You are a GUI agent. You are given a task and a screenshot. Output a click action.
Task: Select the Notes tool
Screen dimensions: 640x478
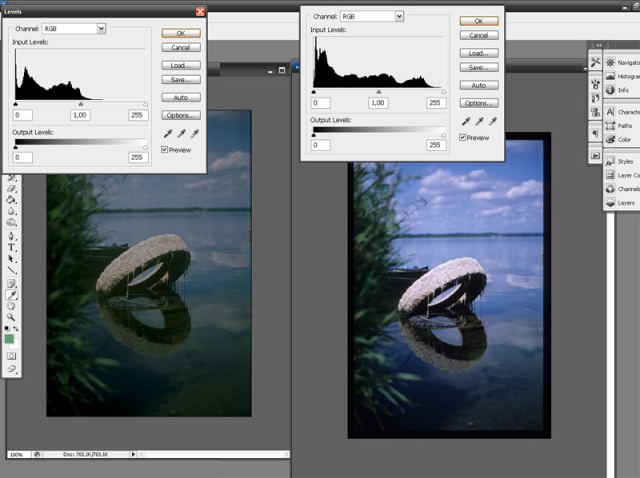[11, 283]
